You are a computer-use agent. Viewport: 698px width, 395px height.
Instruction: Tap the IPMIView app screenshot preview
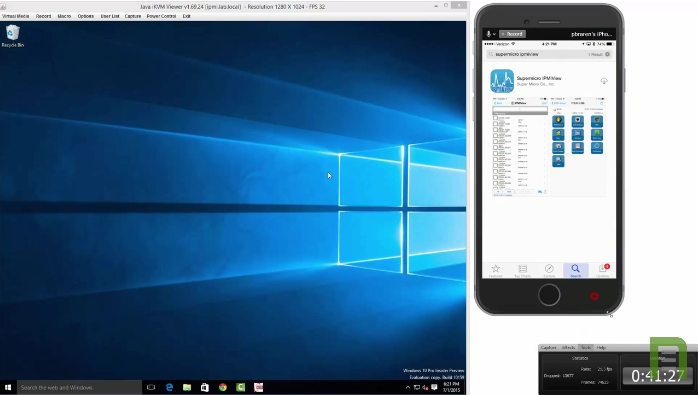point(548,147)
